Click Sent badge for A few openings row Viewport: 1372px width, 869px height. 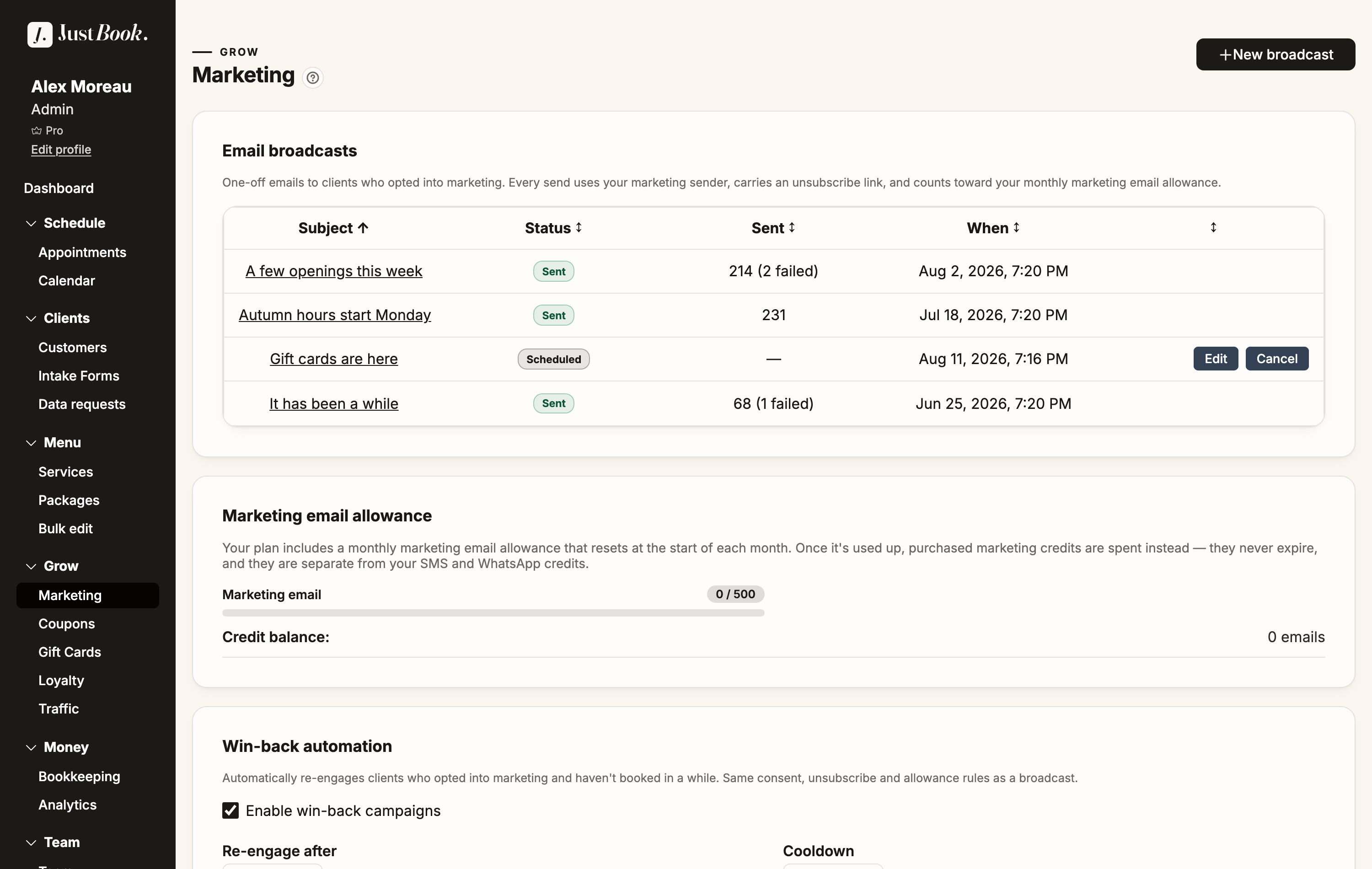coord(553,271)
